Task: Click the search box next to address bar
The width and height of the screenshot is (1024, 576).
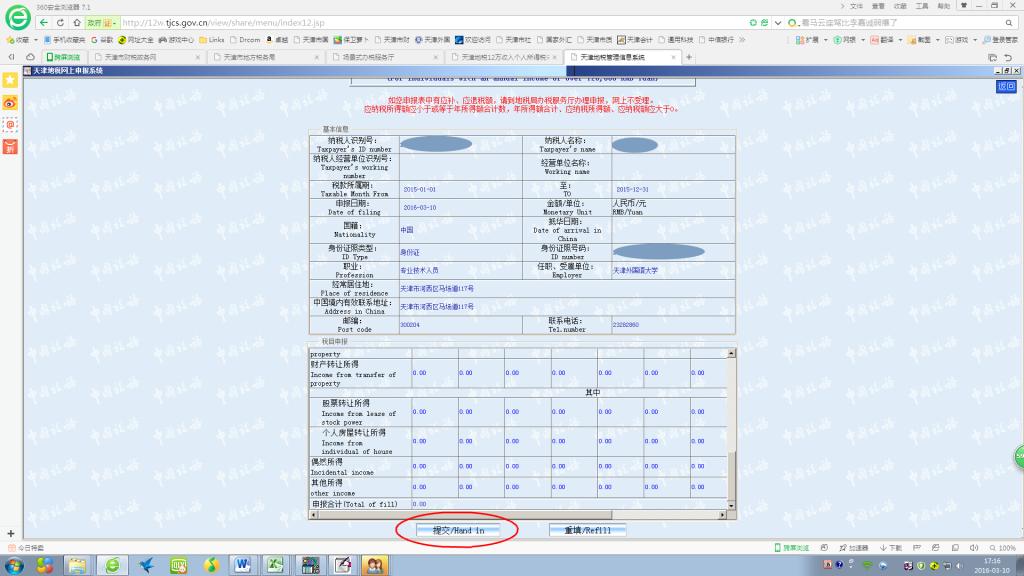Action: point(900,23)
